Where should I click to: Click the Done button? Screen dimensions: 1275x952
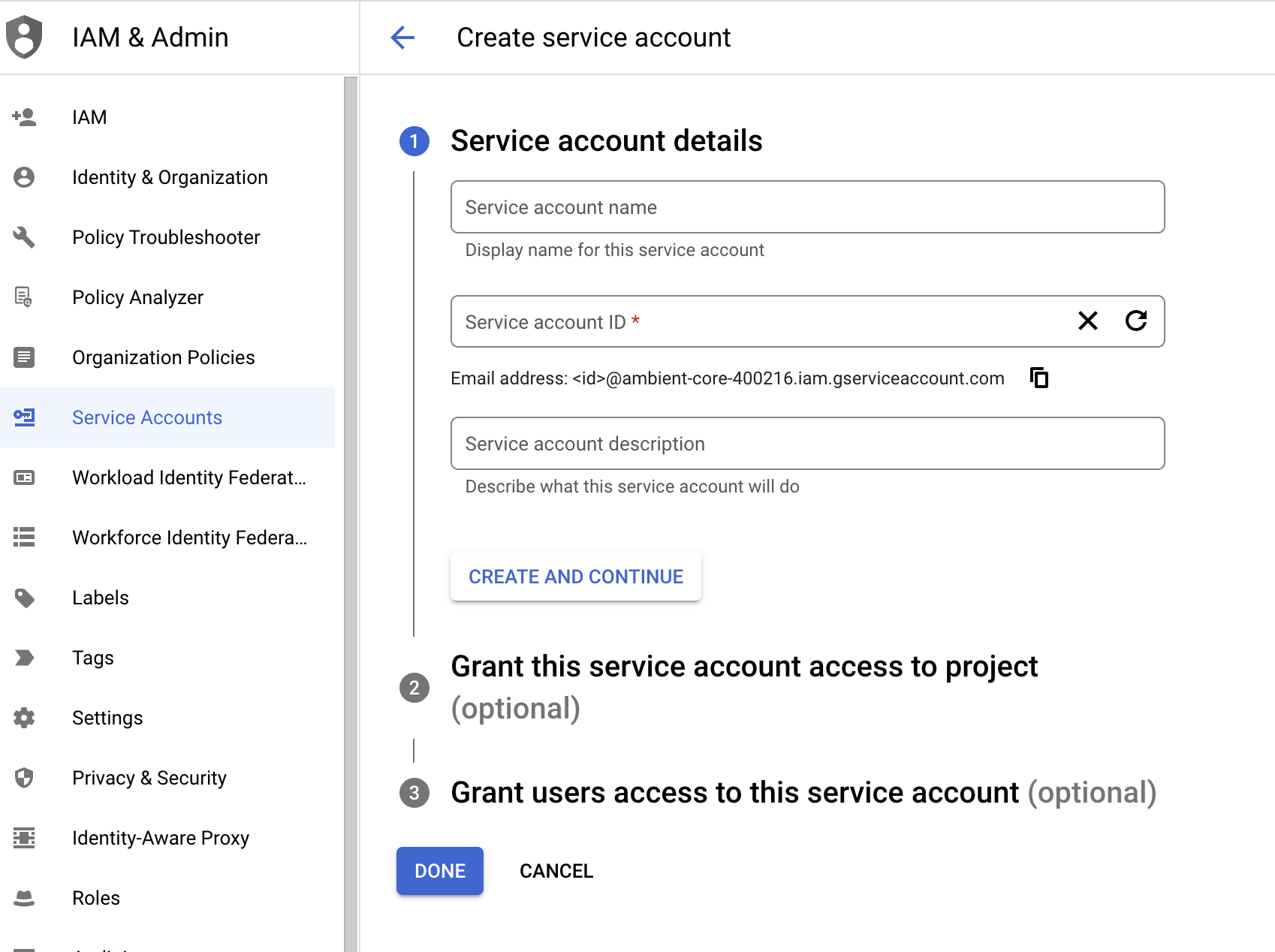point(440,871)
